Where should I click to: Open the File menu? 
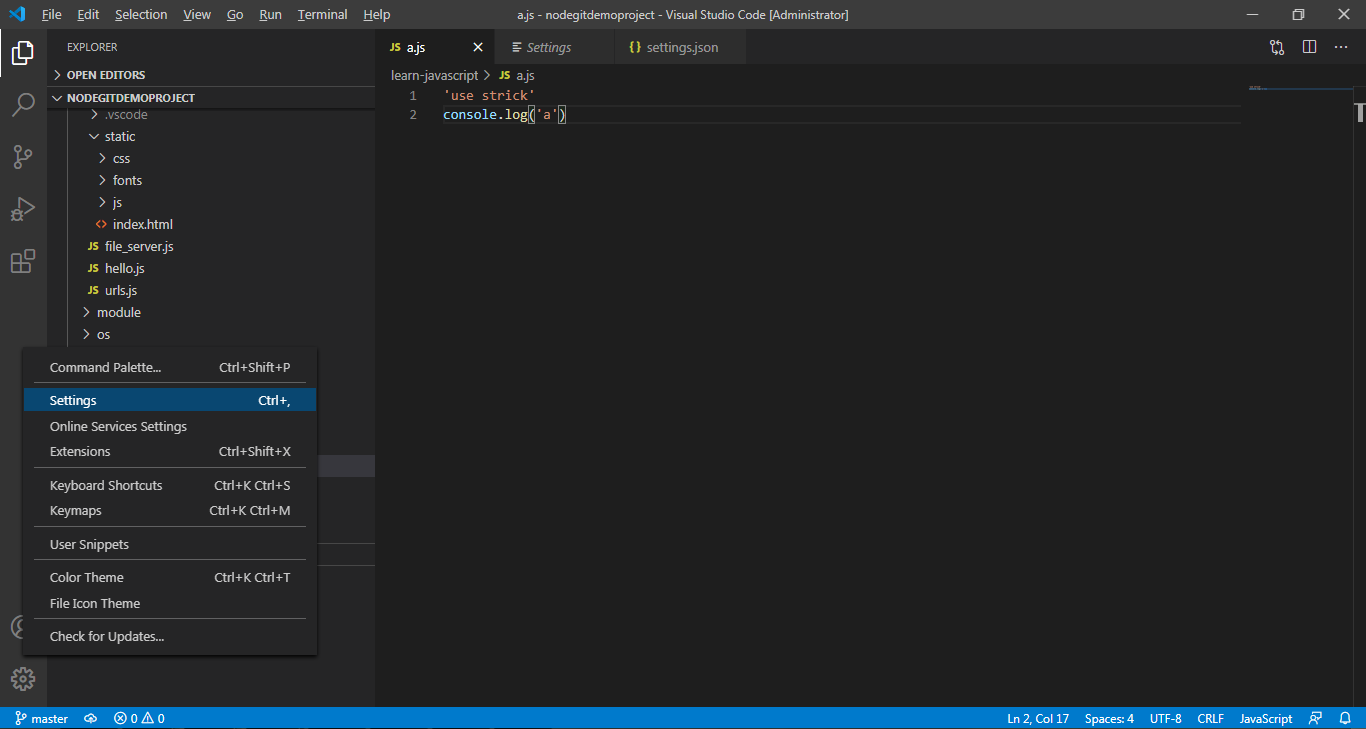coord(52,14)
